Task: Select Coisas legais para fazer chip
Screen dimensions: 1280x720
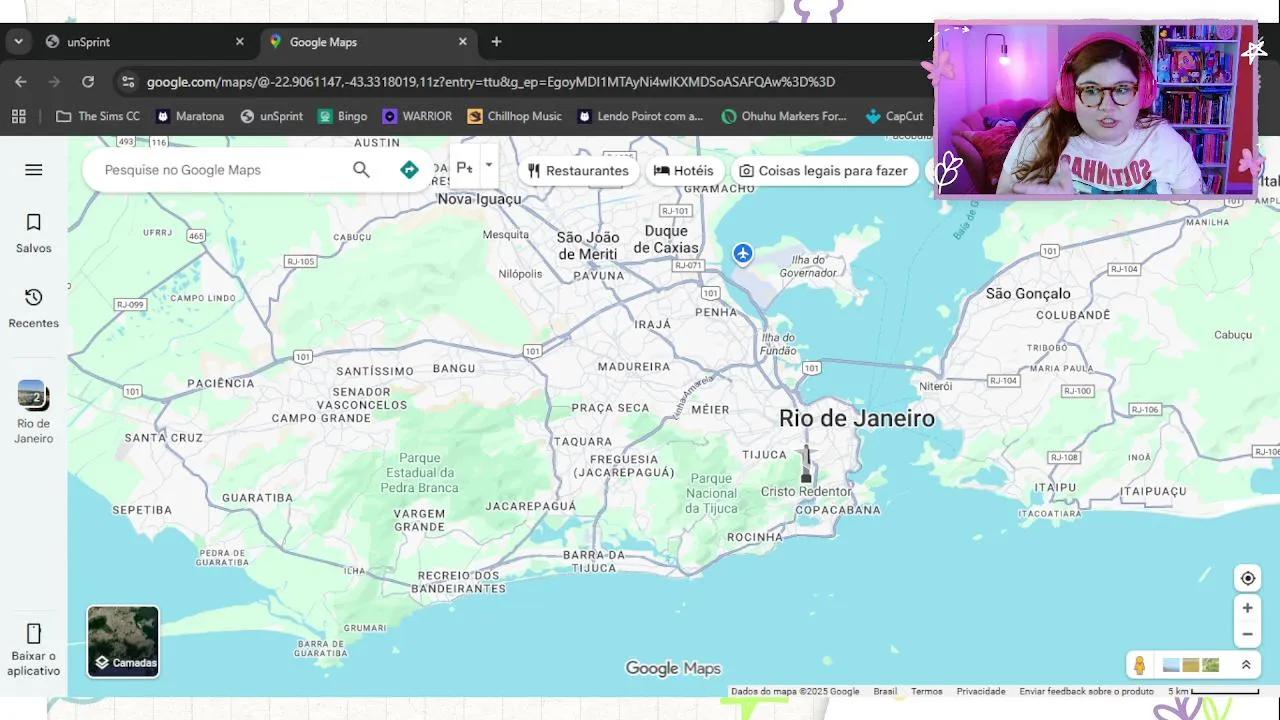Action: (x=824, y=171)
